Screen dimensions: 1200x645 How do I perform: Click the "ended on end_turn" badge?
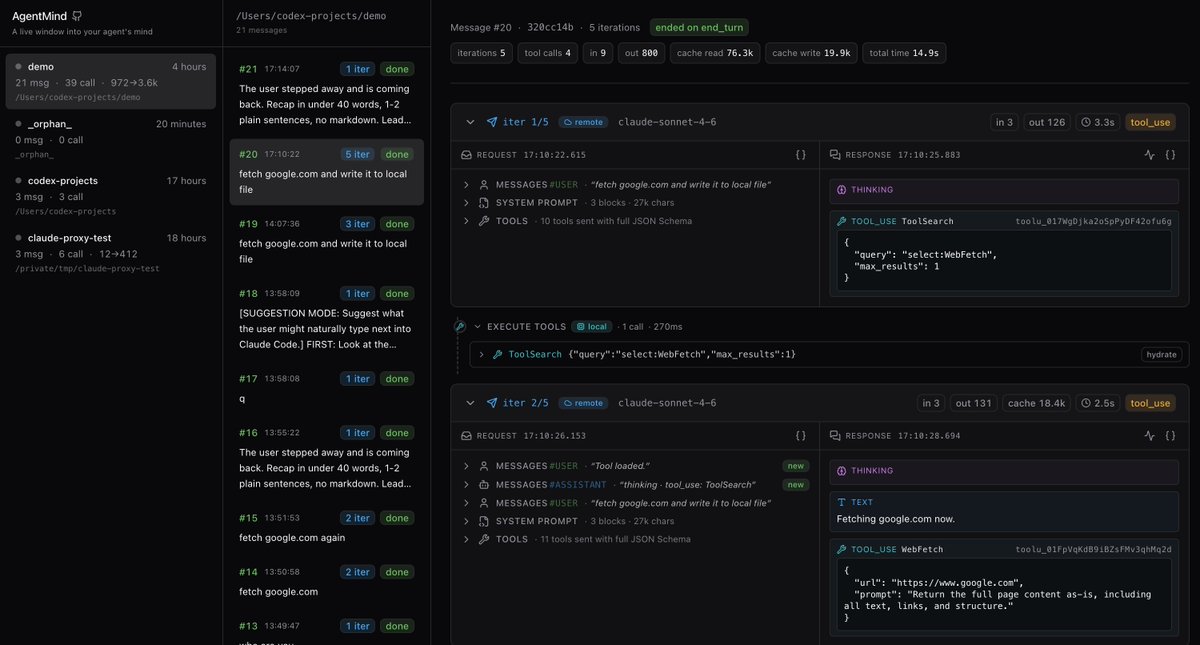(x=699, y=27)
